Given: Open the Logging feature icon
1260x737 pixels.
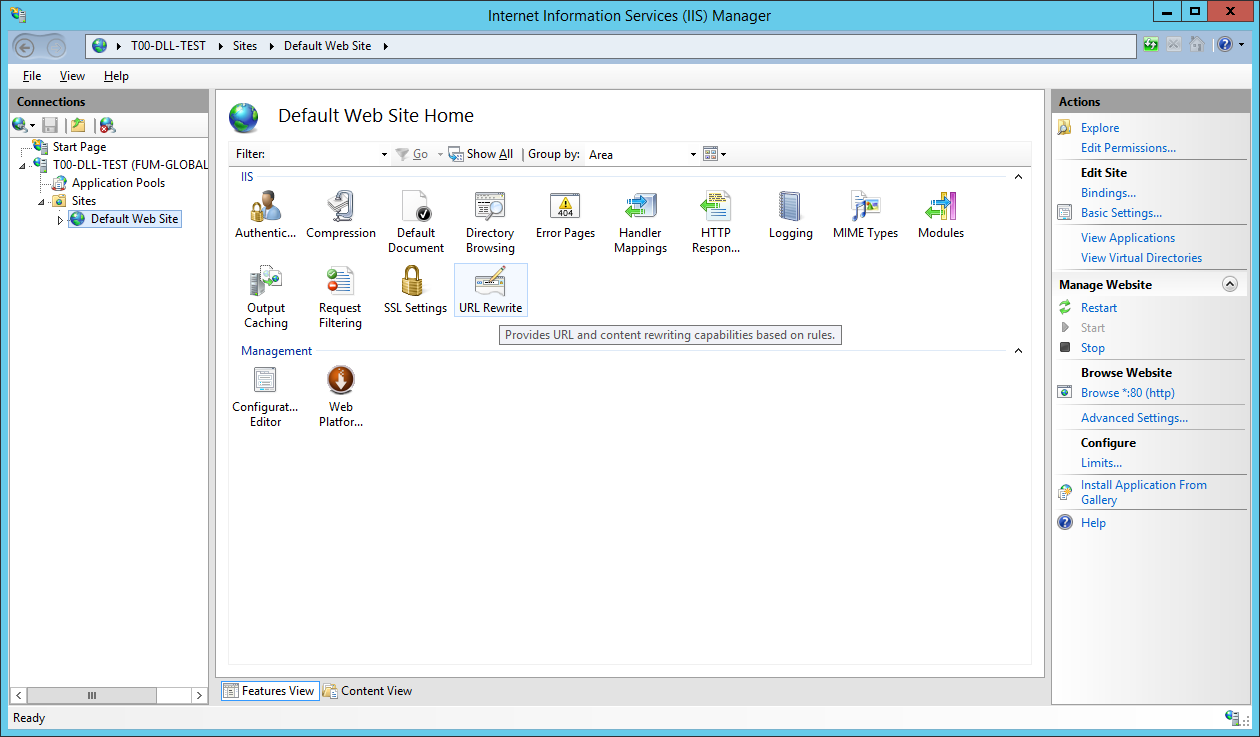Looking at the screenshot, I should (790, 215).
